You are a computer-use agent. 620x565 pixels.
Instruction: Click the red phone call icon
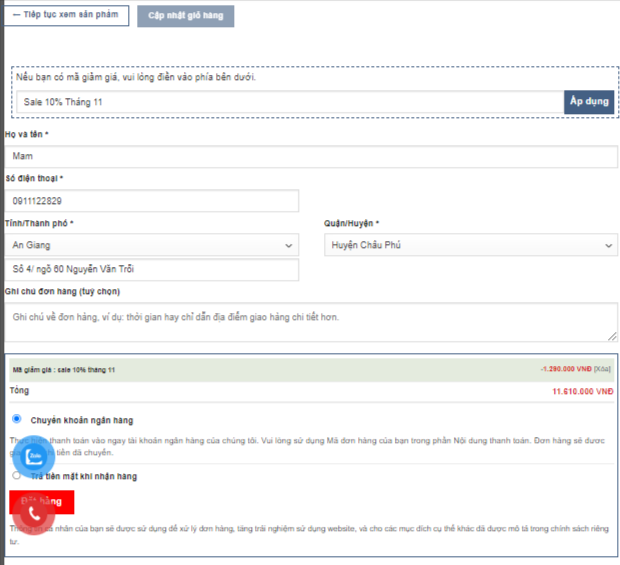[x=35, y=514]
